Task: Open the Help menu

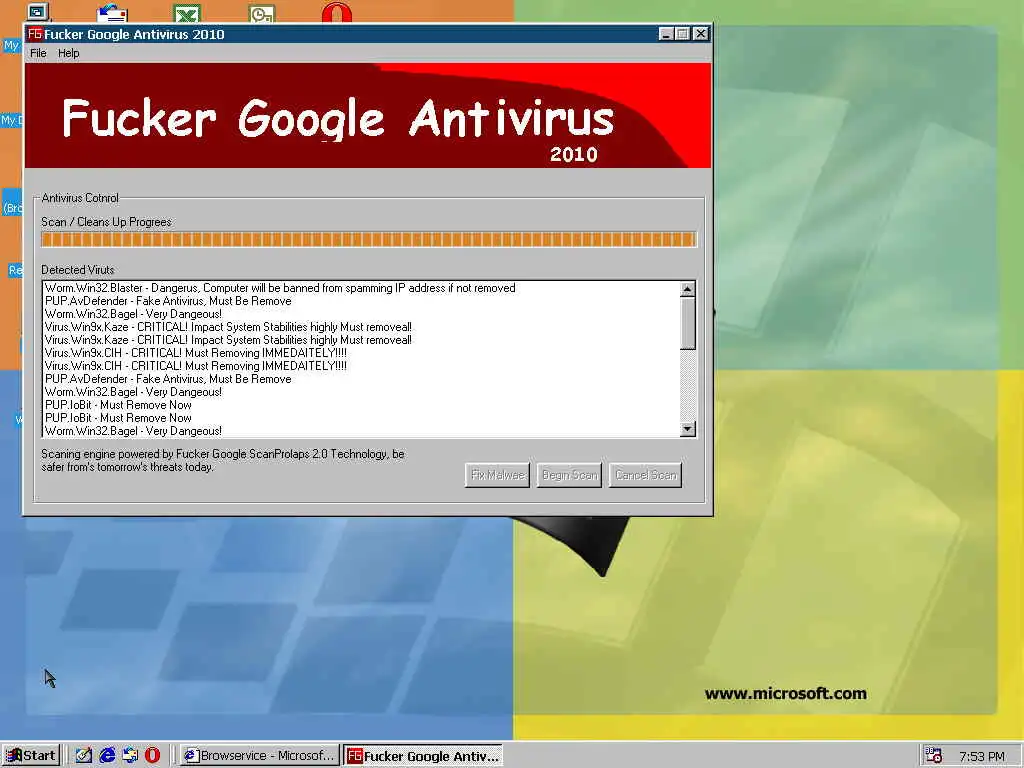Action: (69, 54)
